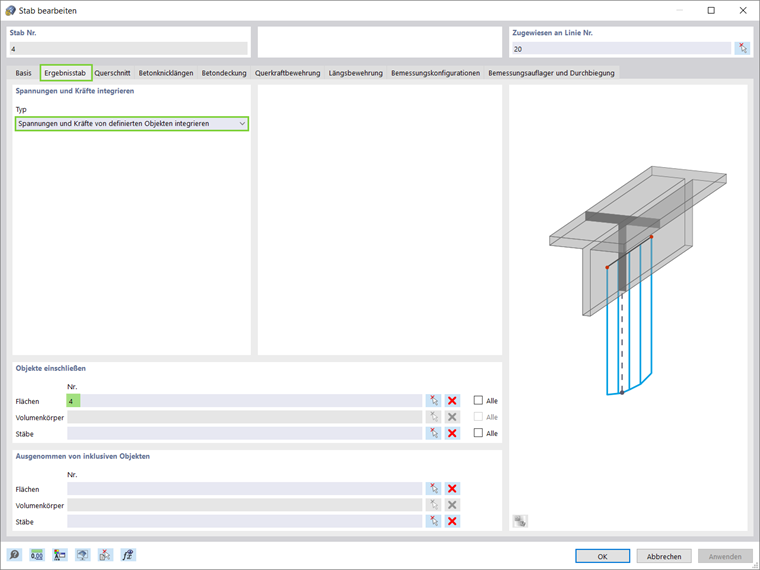Viewport: 760px width, 570px height.
Task: Maximize the Stab bearbeiten window
Action: (711, 10)
